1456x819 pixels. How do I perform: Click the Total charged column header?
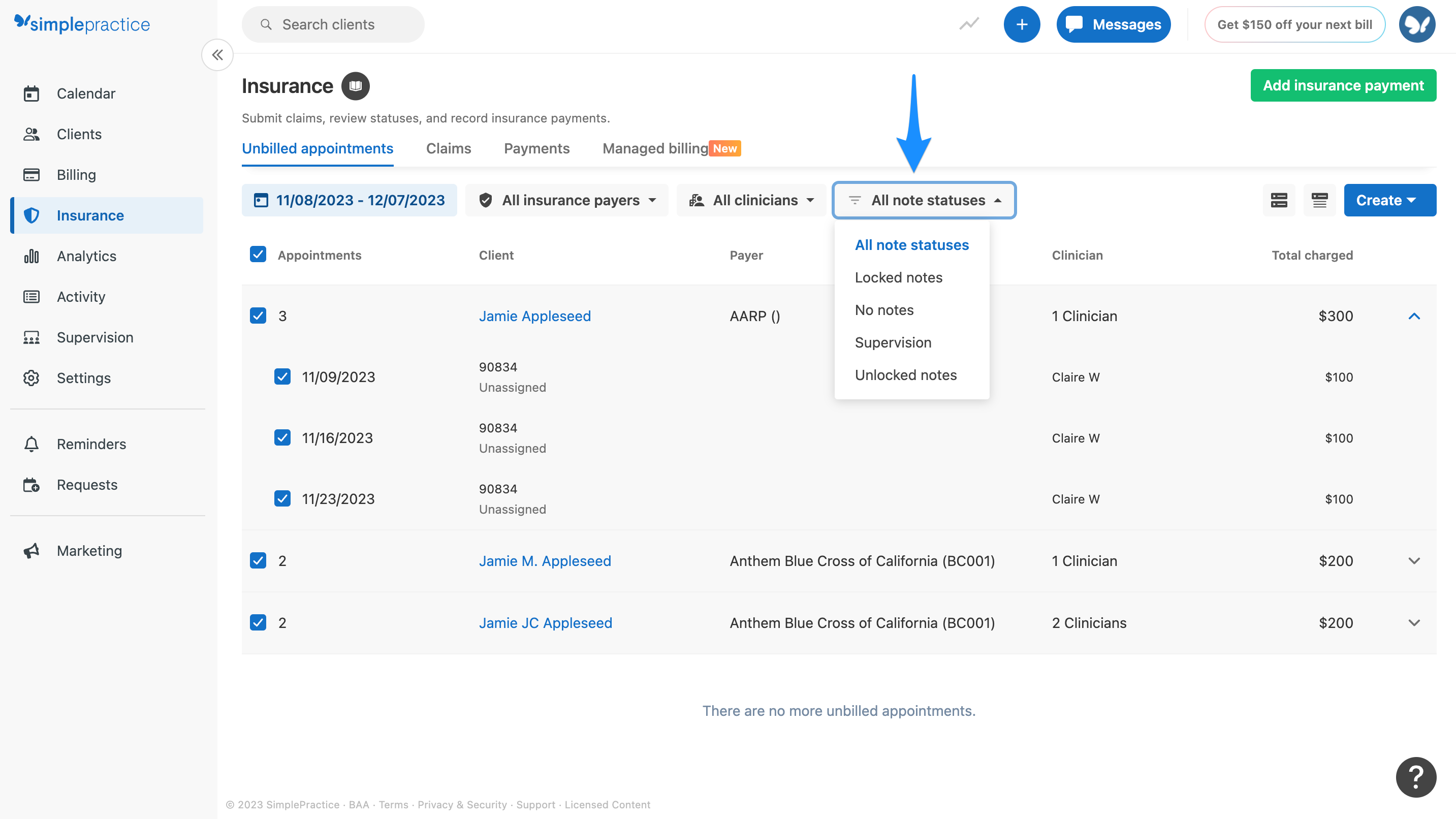click(1312, 256)
